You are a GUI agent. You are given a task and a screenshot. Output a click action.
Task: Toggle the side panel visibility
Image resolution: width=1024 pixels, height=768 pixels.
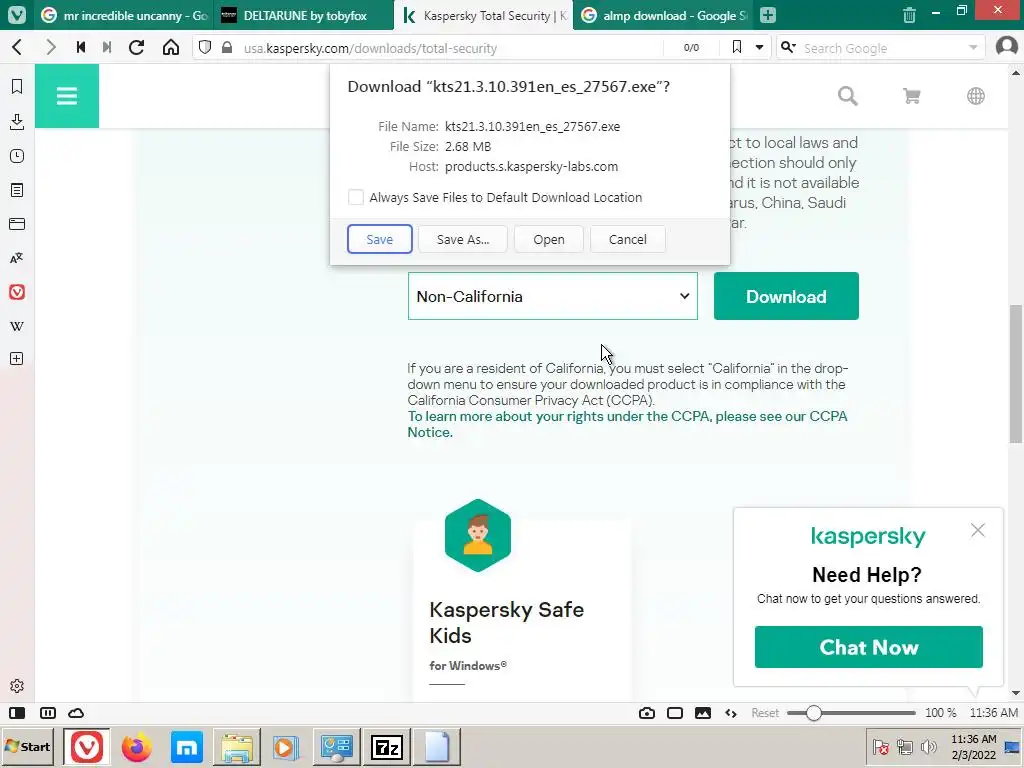coord(18,712)
